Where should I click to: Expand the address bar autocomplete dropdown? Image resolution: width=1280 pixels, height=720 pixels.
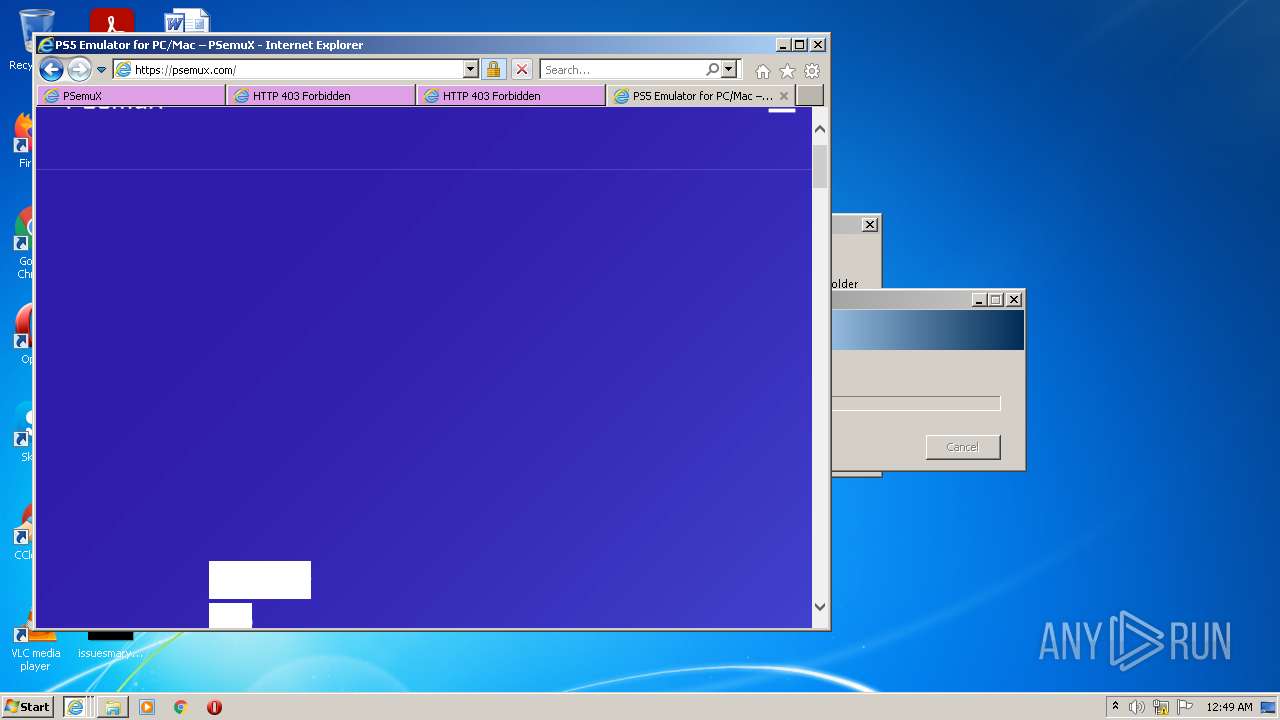471,70
